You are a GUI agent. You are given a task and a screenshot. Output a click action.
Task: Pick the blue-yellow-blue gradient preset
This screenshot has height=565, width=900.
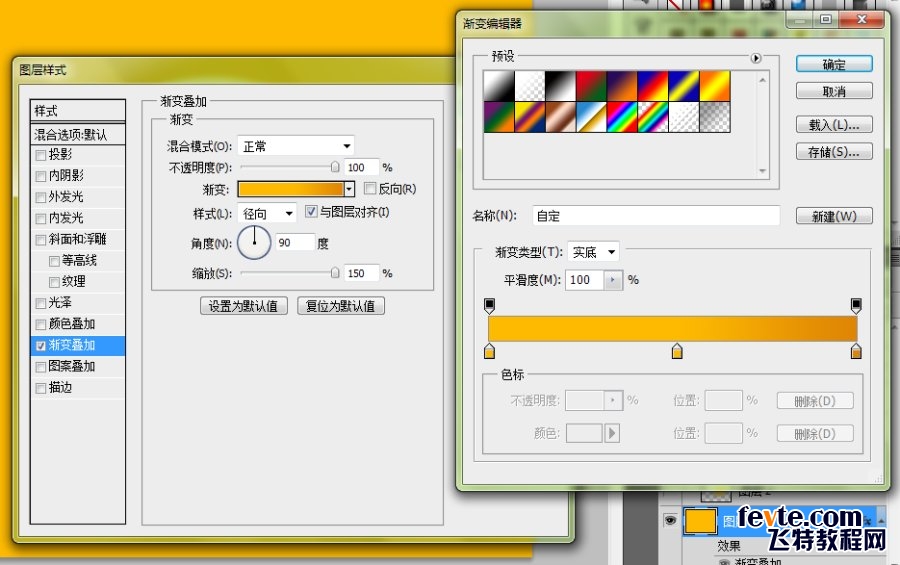684,86
